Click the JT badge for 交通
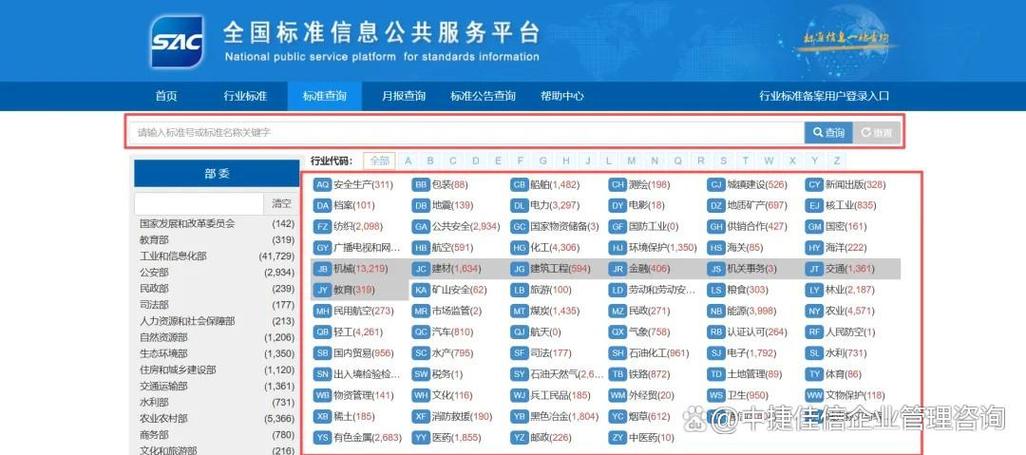The width and height of the screenshot is (1026, 455). (x=815, y=269)
